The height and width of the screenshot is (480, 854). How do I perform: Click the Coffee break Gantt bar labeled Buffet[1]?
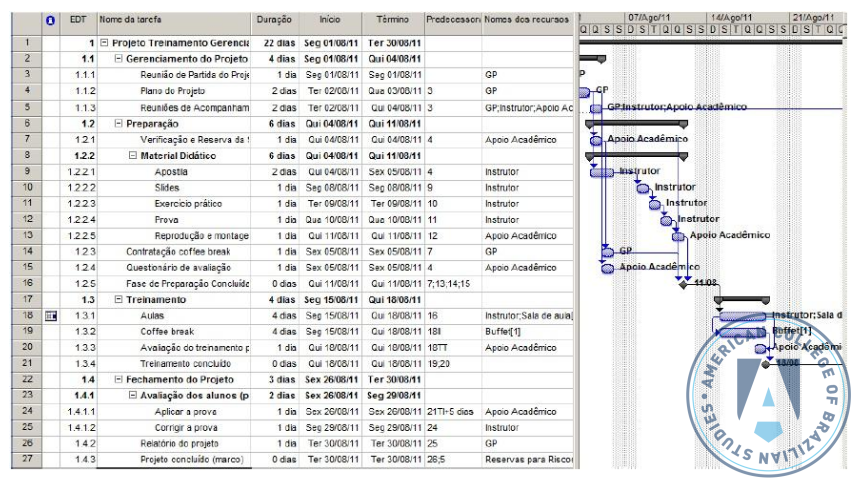(742, 332)
